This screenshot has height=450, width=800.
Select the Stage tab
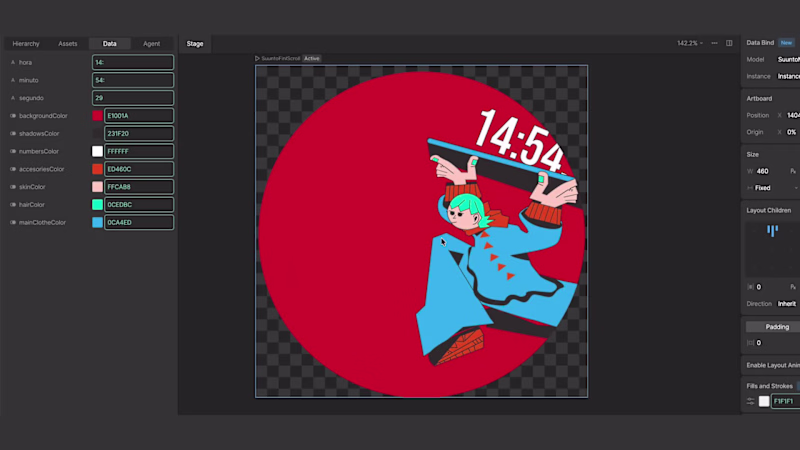(195, 44)
